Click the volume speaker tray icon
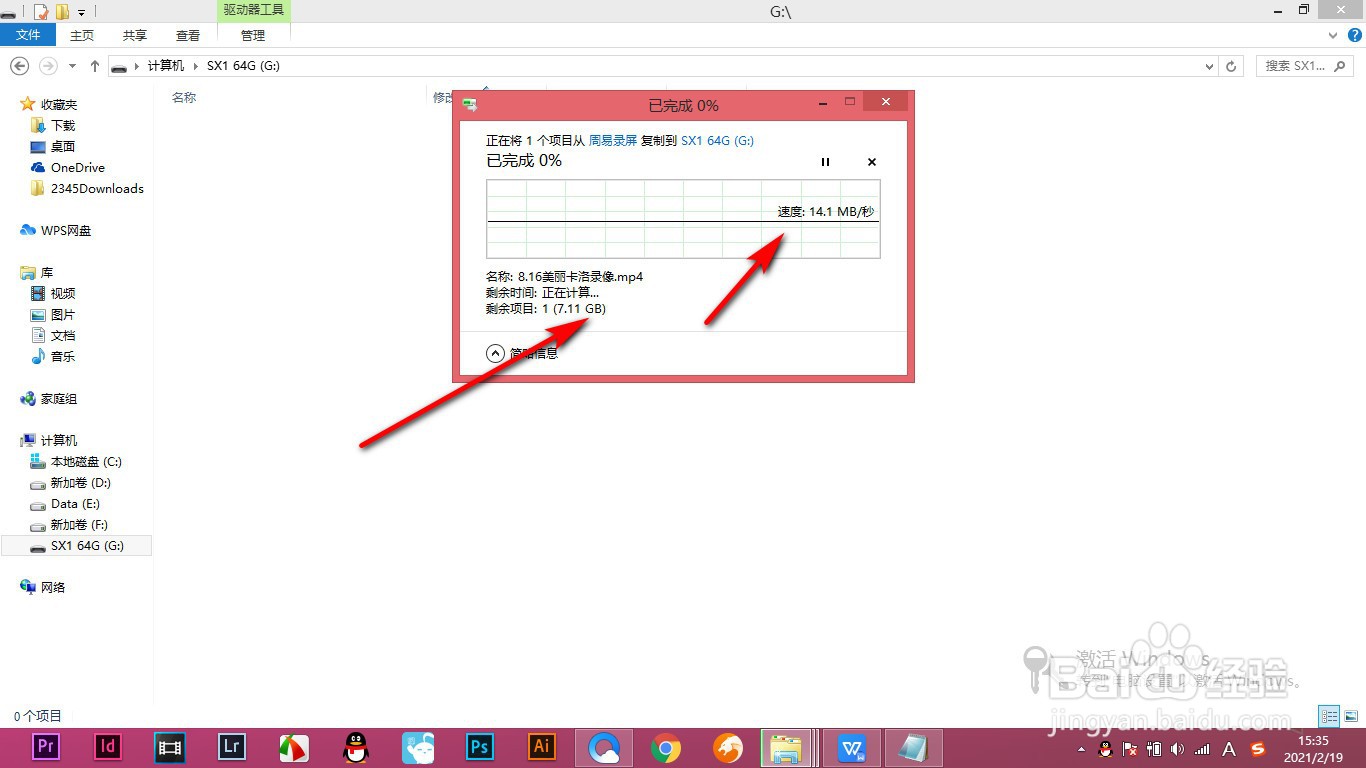This screenshot has width=1366, height=768. 1178,749
